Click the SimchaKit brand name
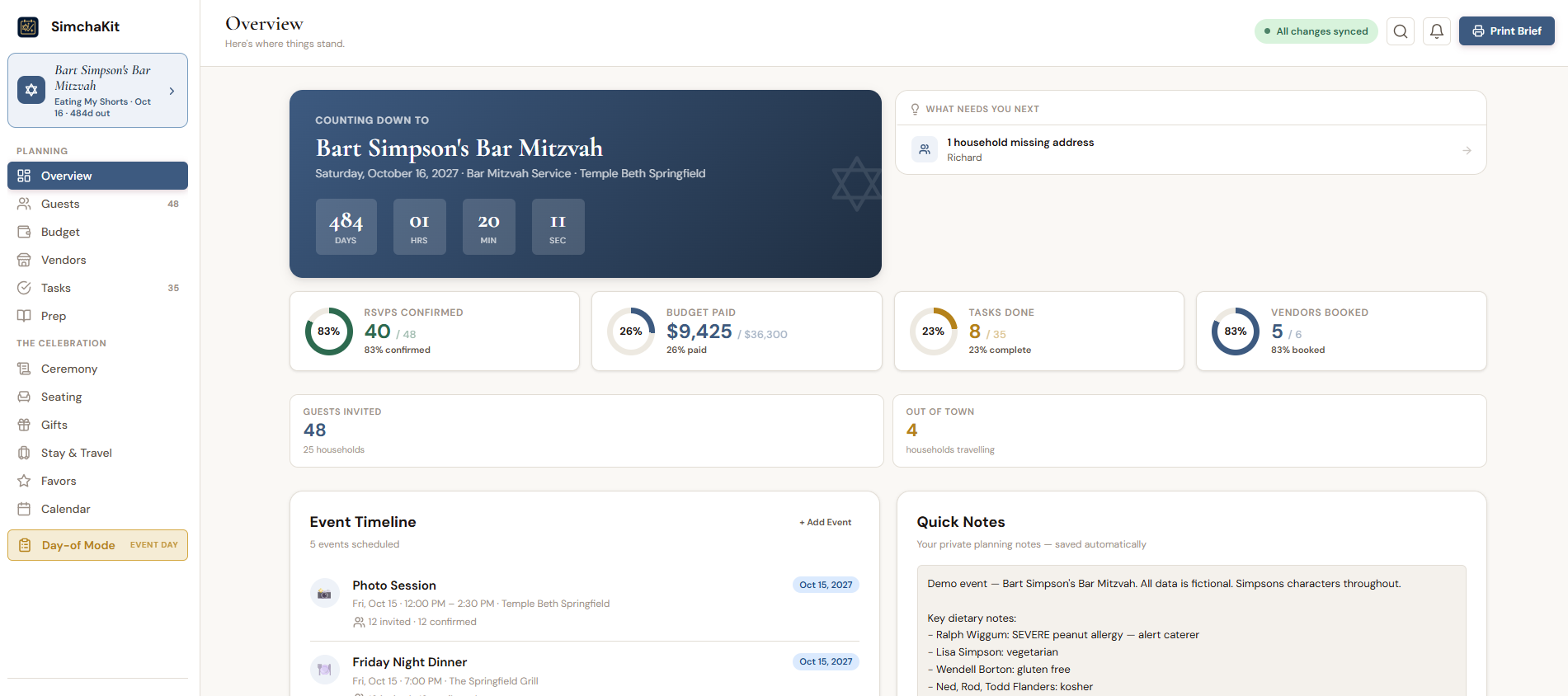Viewport: 1568px width, 696px height. point(85,26)
